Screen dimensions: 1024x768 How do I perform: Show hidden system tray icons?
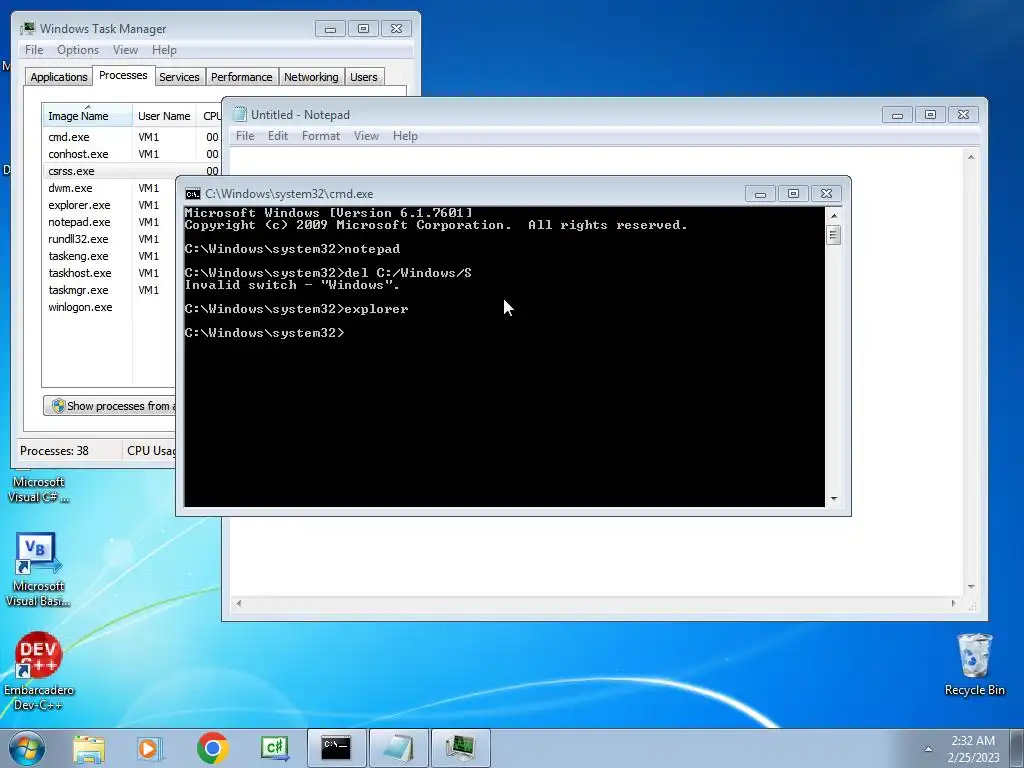coord(928,748)
